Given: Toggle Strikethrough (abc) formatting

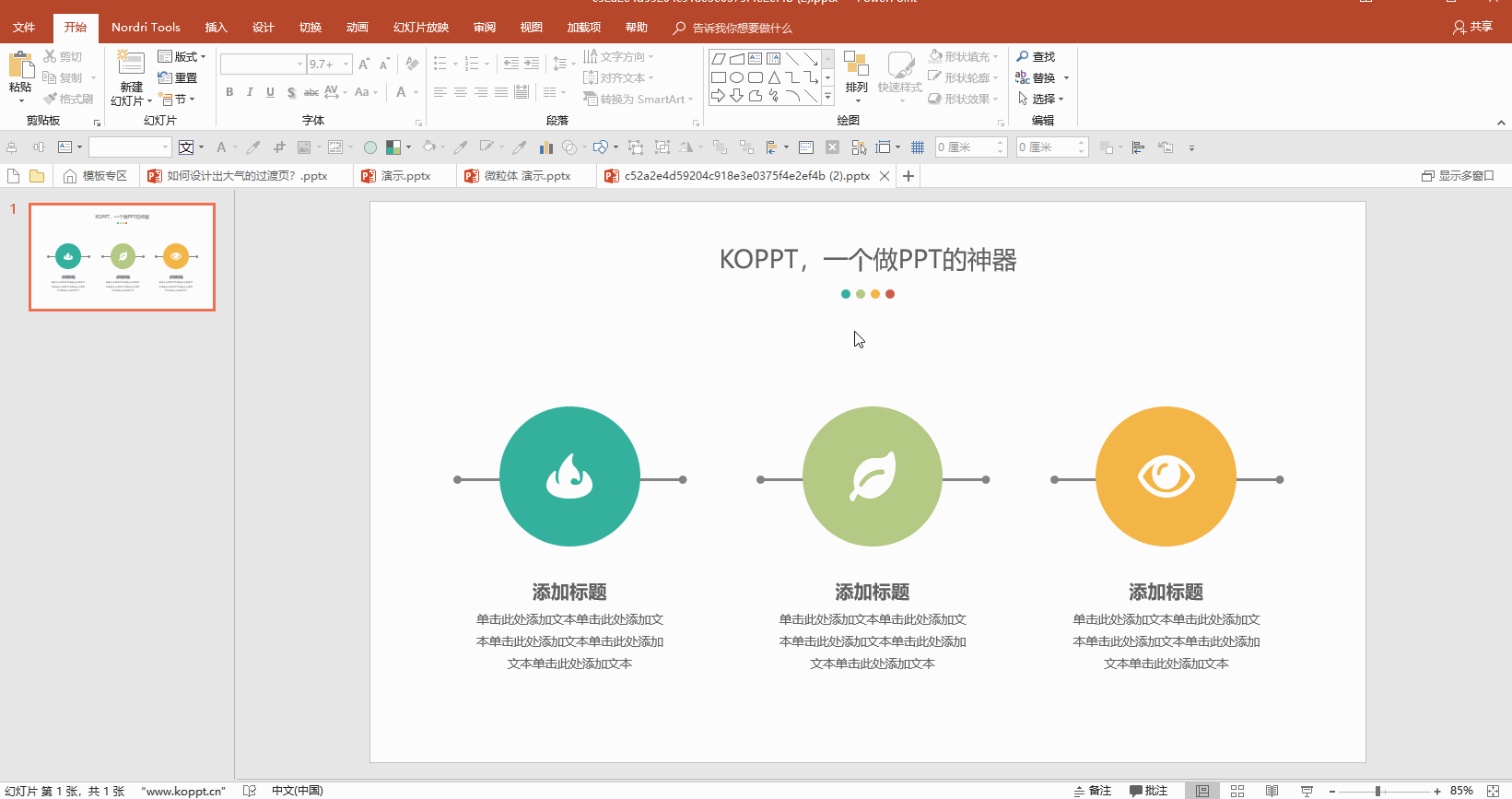Looking at the screenshot, I should click(311, 92).
